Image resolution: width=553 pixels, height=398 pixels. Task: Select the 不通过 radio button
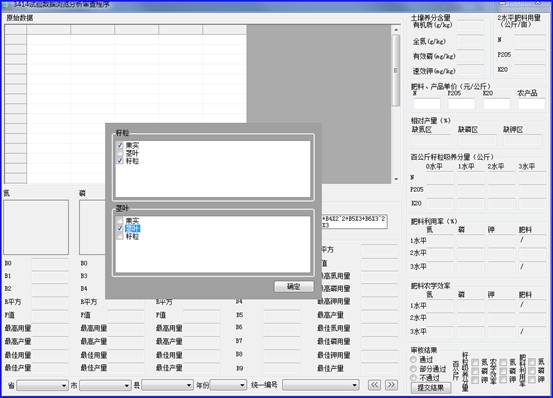(x=413, y=378)
